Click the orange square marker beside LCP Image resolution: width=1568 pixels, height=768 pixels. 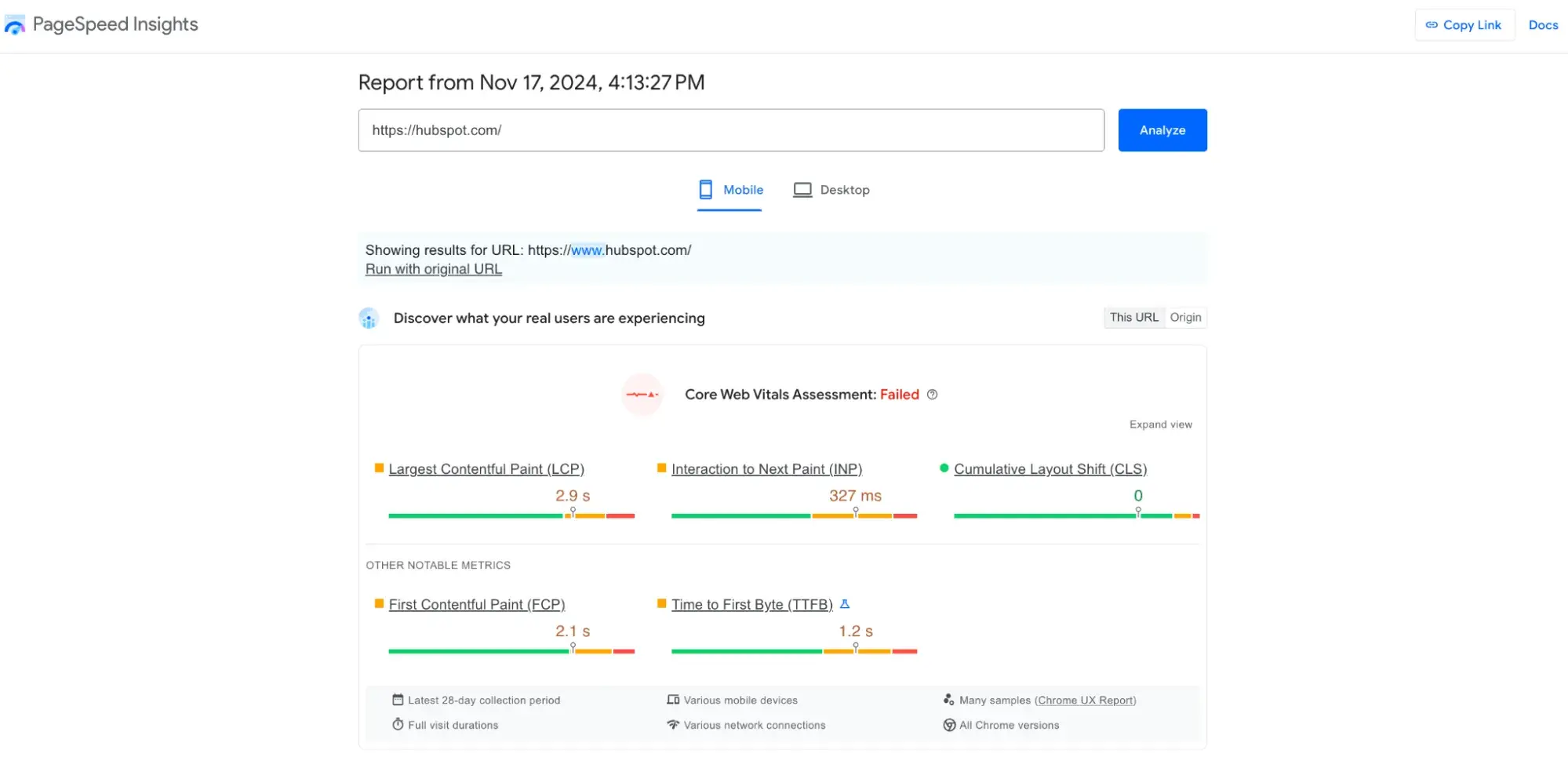(x=379, y=468)
